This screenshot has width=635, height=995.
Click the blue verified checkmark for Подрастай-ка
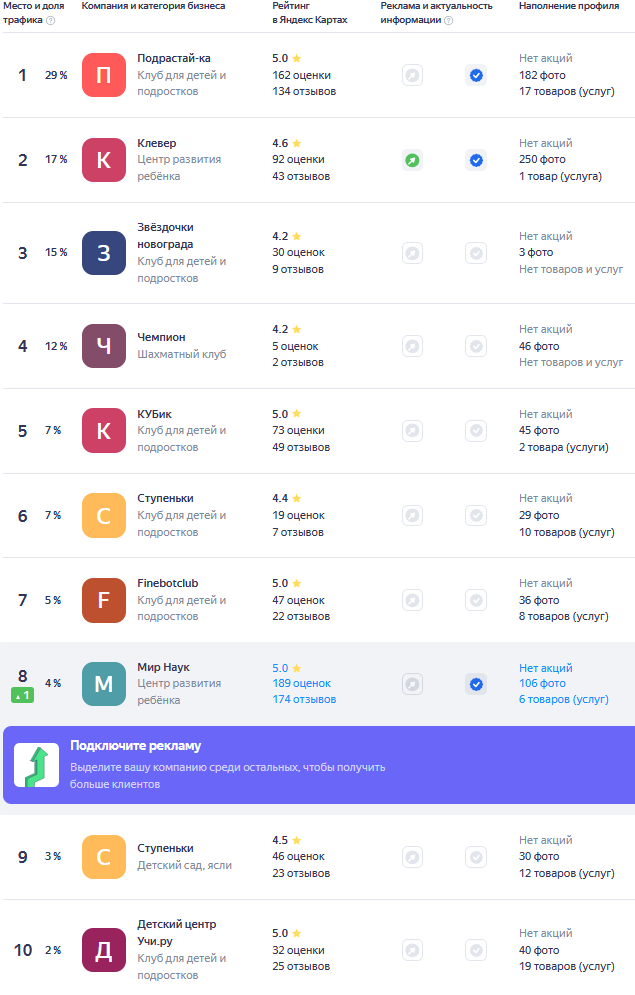[476, 75]
